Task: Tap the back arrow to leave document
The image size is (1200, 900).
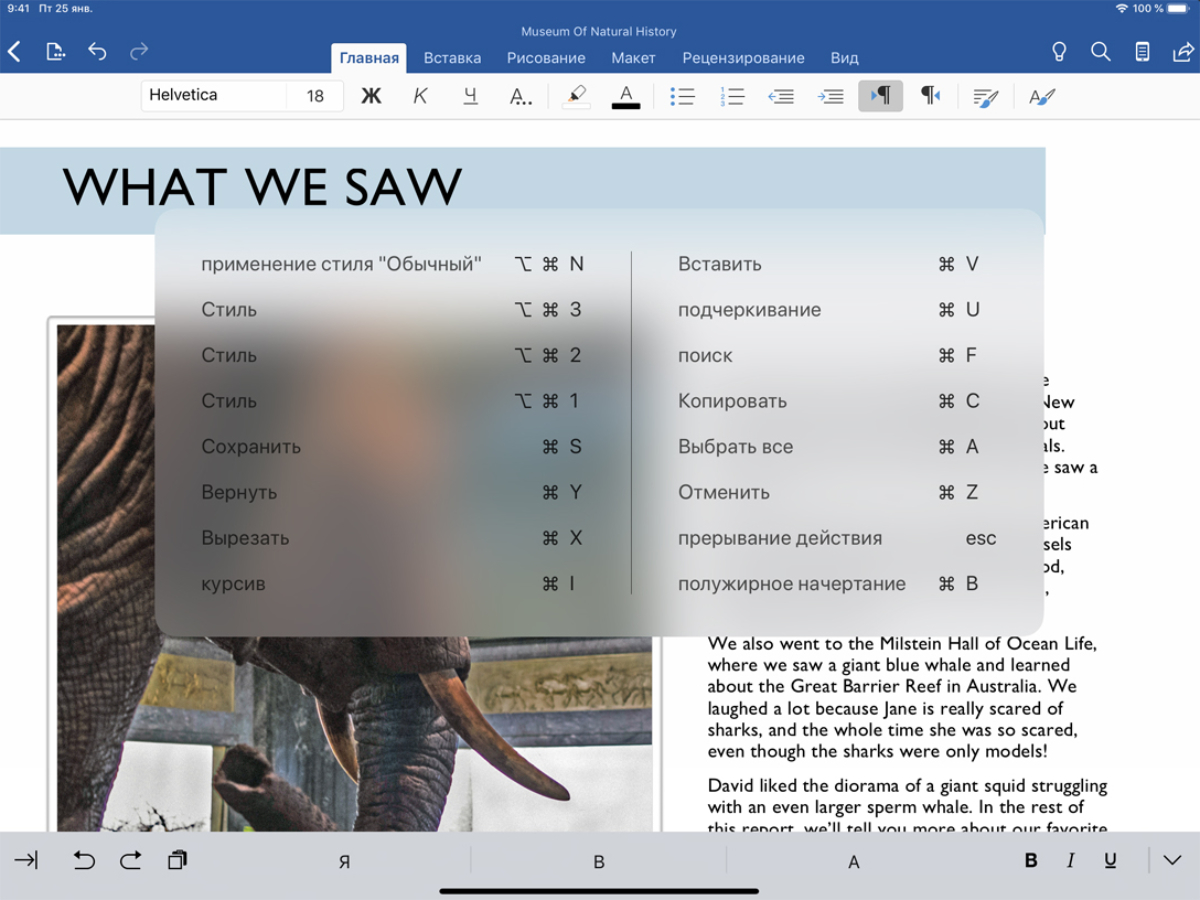Action: (15, 52)
